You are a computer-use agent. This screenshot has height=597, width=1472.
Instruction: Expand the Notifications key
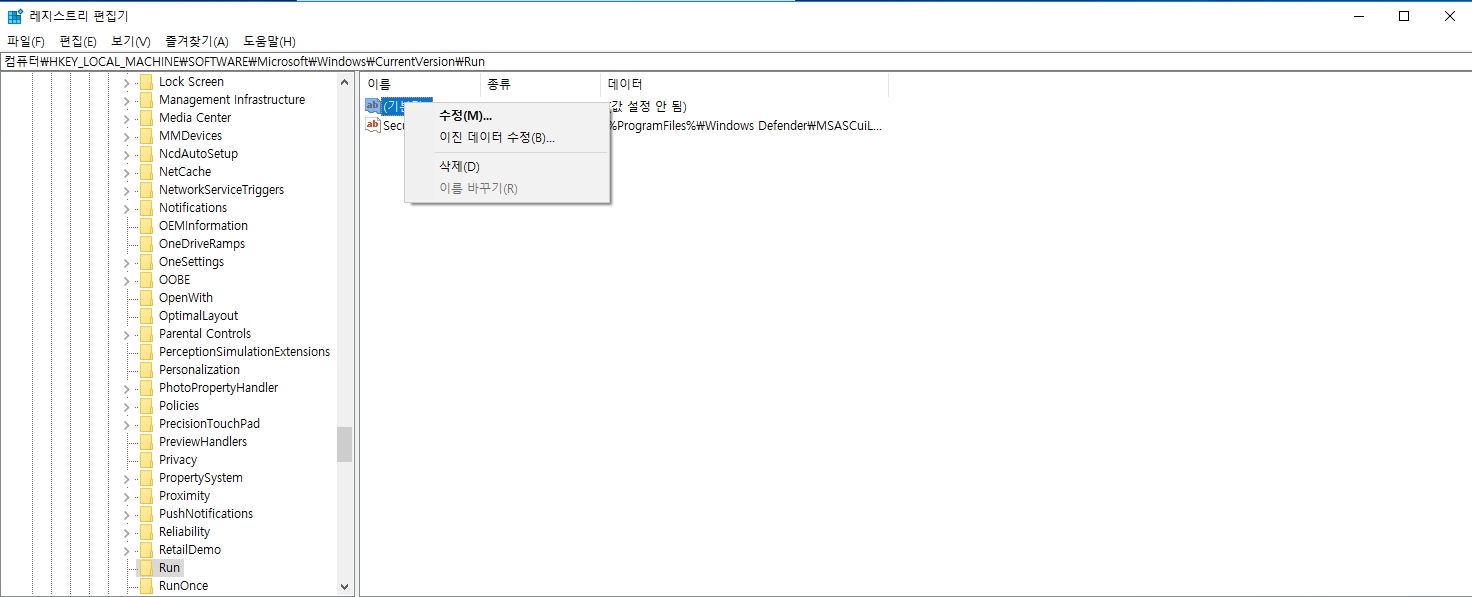(127, 208)
